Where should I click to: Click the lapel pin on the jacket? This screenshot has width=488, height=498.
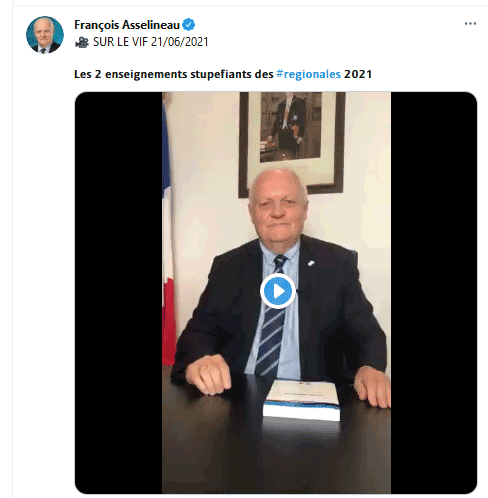311,263
